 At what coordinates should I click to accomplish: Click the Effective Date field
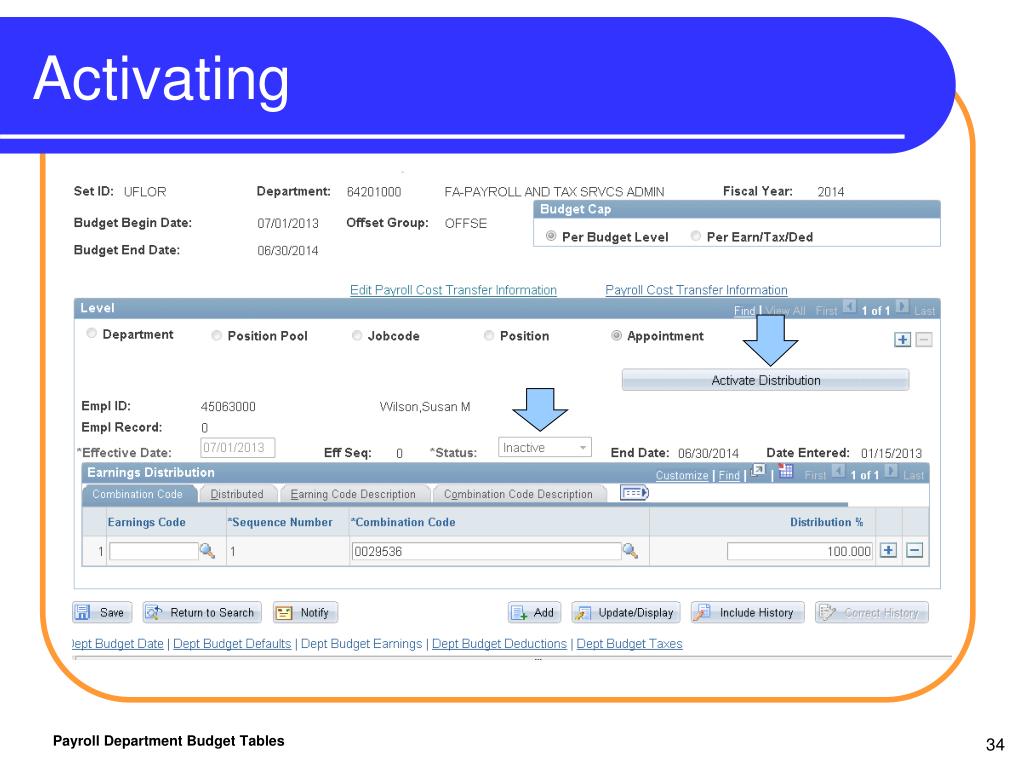(x=238, y=448)
